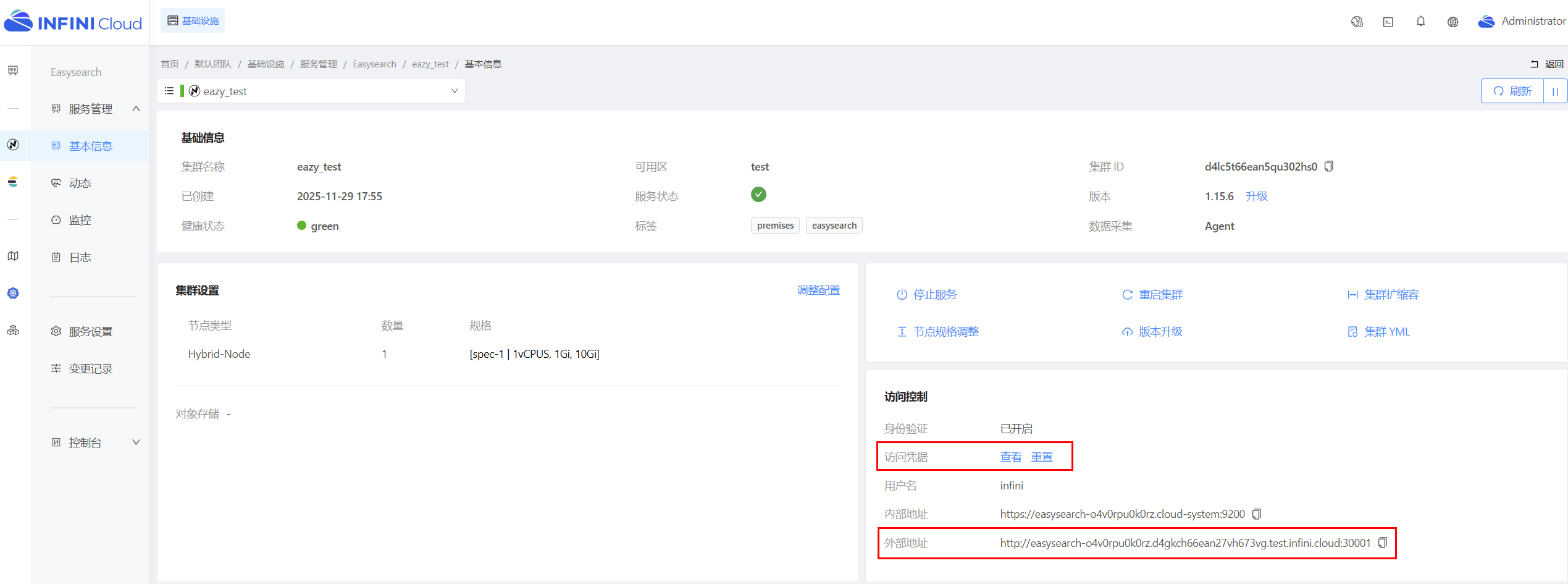Click the external address URL text

(1185, 543)
